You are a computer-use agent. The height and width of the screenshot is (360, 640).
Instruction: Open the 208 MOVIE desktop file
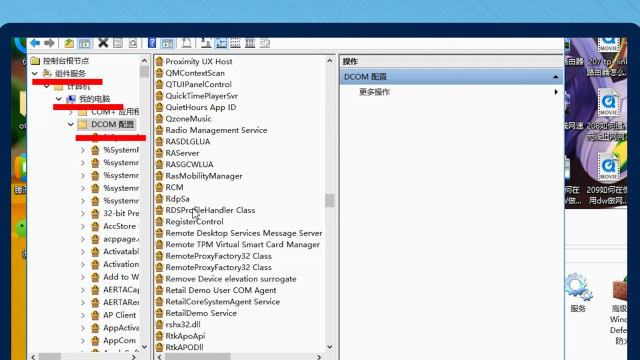608,115
